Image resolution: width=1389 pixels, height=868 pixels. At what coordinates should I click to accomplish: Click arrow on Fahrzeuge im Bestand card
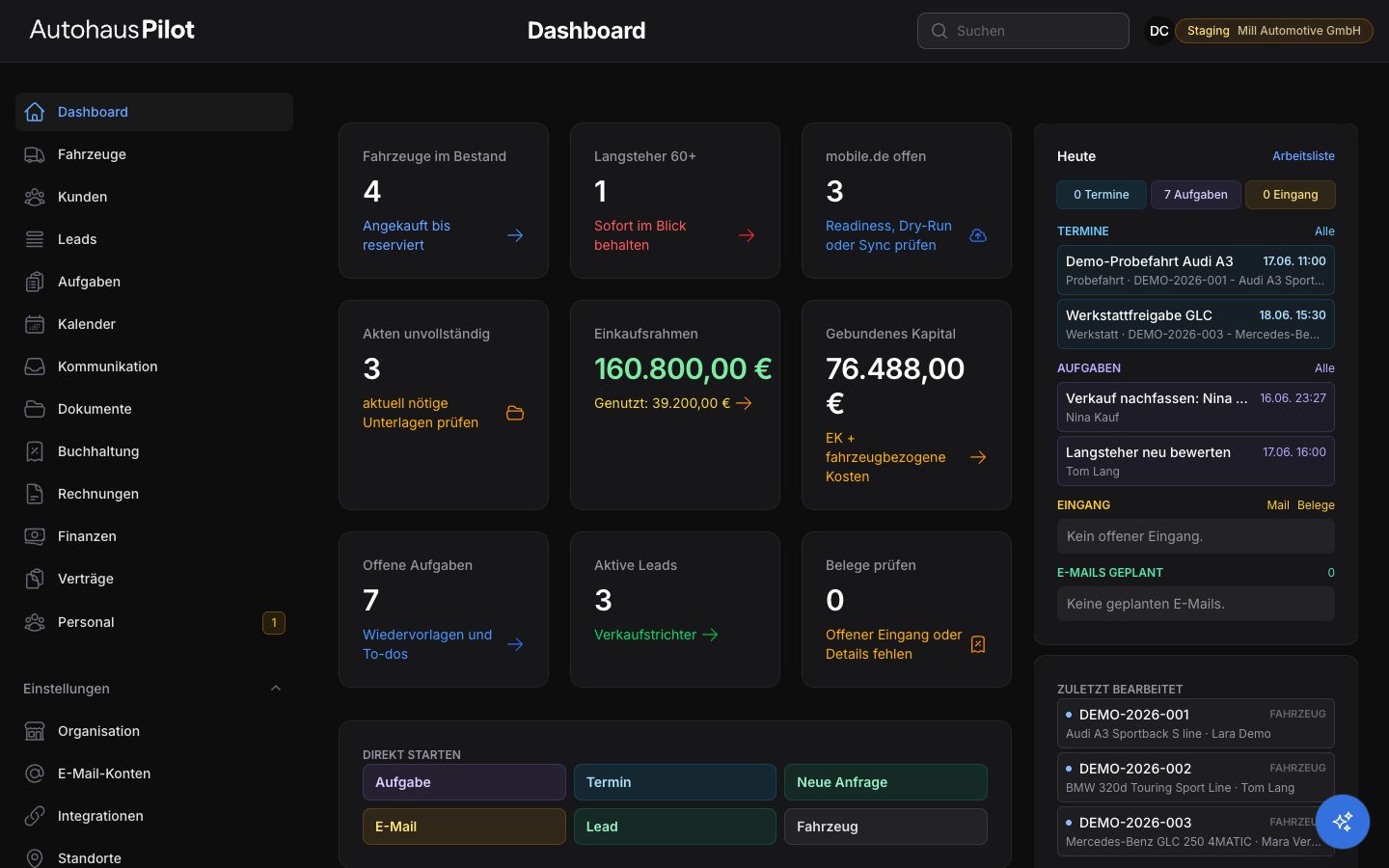515,235
